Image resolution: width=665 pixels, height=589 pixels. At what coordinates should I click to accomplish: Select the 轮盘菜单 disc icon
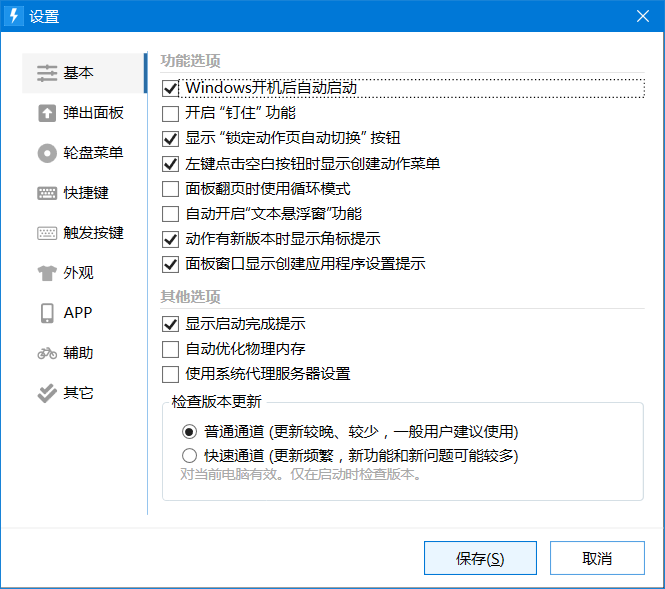[x=47, y=153]
